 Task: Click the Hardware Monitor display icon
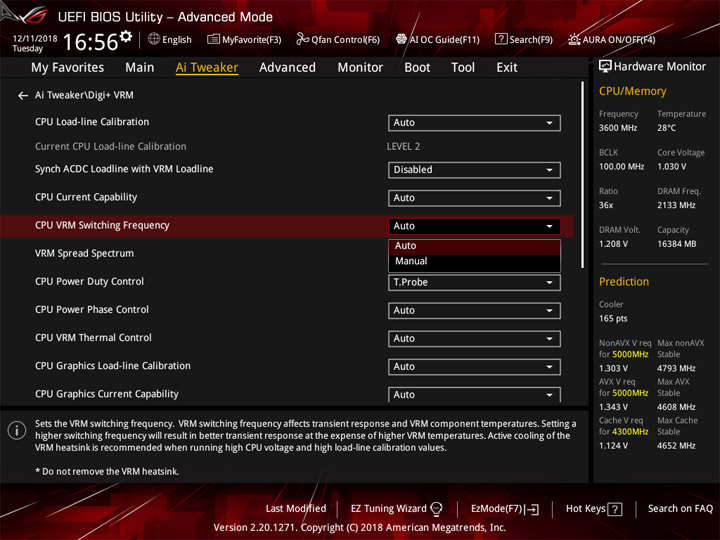tap(605, 66)
